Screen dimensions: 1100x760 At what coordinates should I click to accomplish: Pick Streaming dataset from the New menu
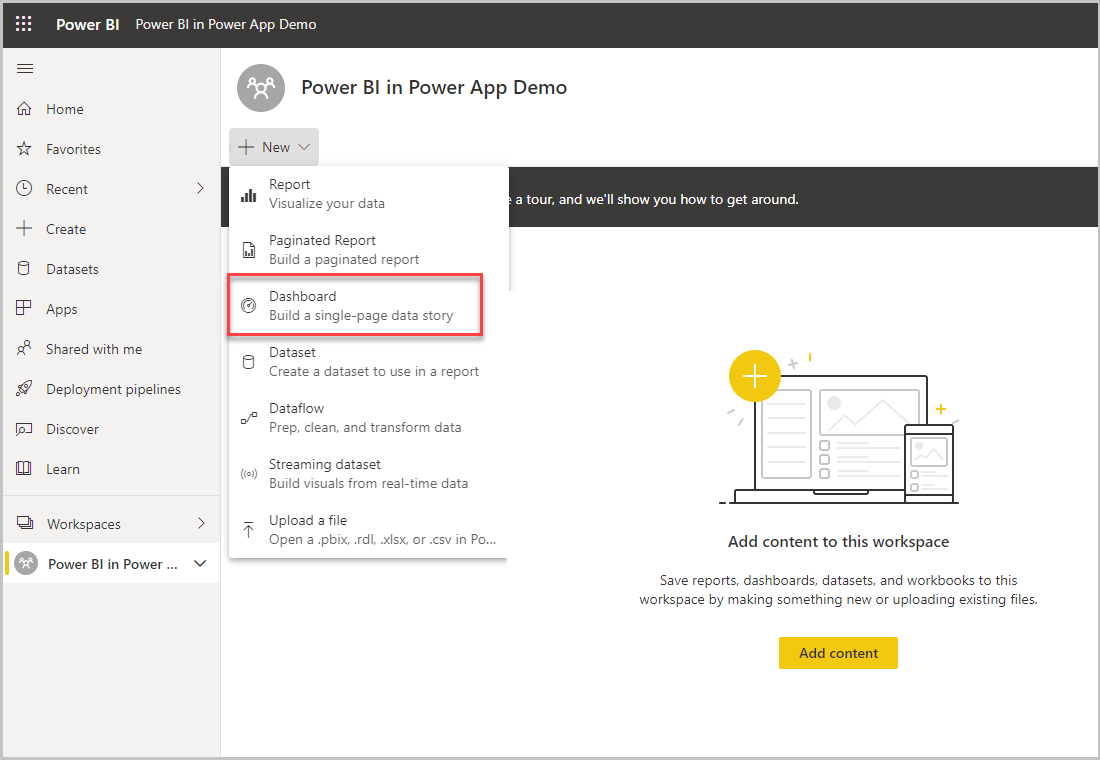pyautogui.click(x=368, y=474)
